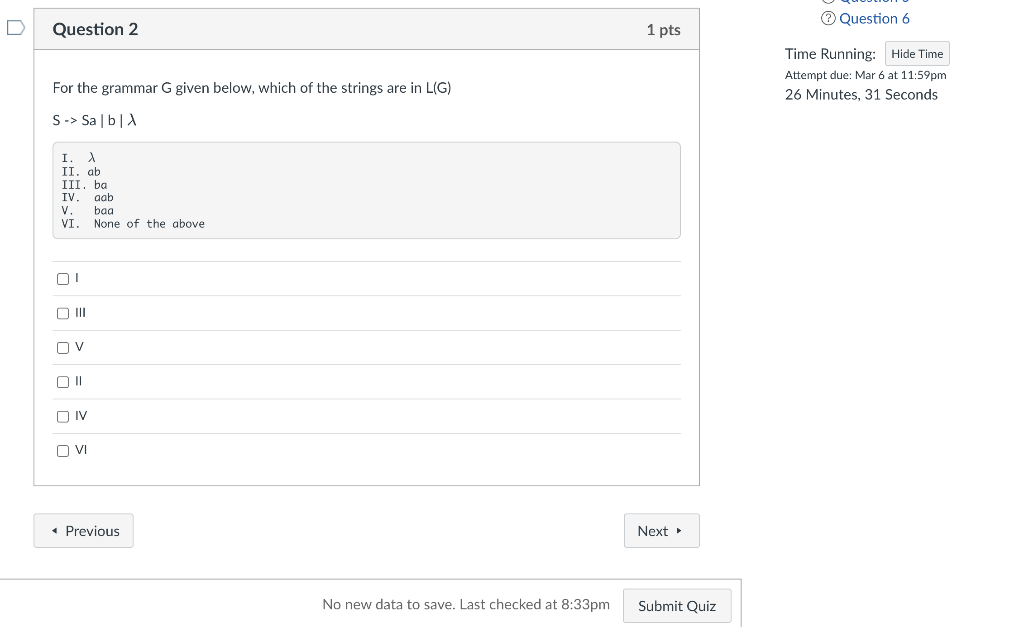Click the 'No new data to save' status message
This screenshot has width=1024, height=627.
pyautogui.click(x=465, y=604)
